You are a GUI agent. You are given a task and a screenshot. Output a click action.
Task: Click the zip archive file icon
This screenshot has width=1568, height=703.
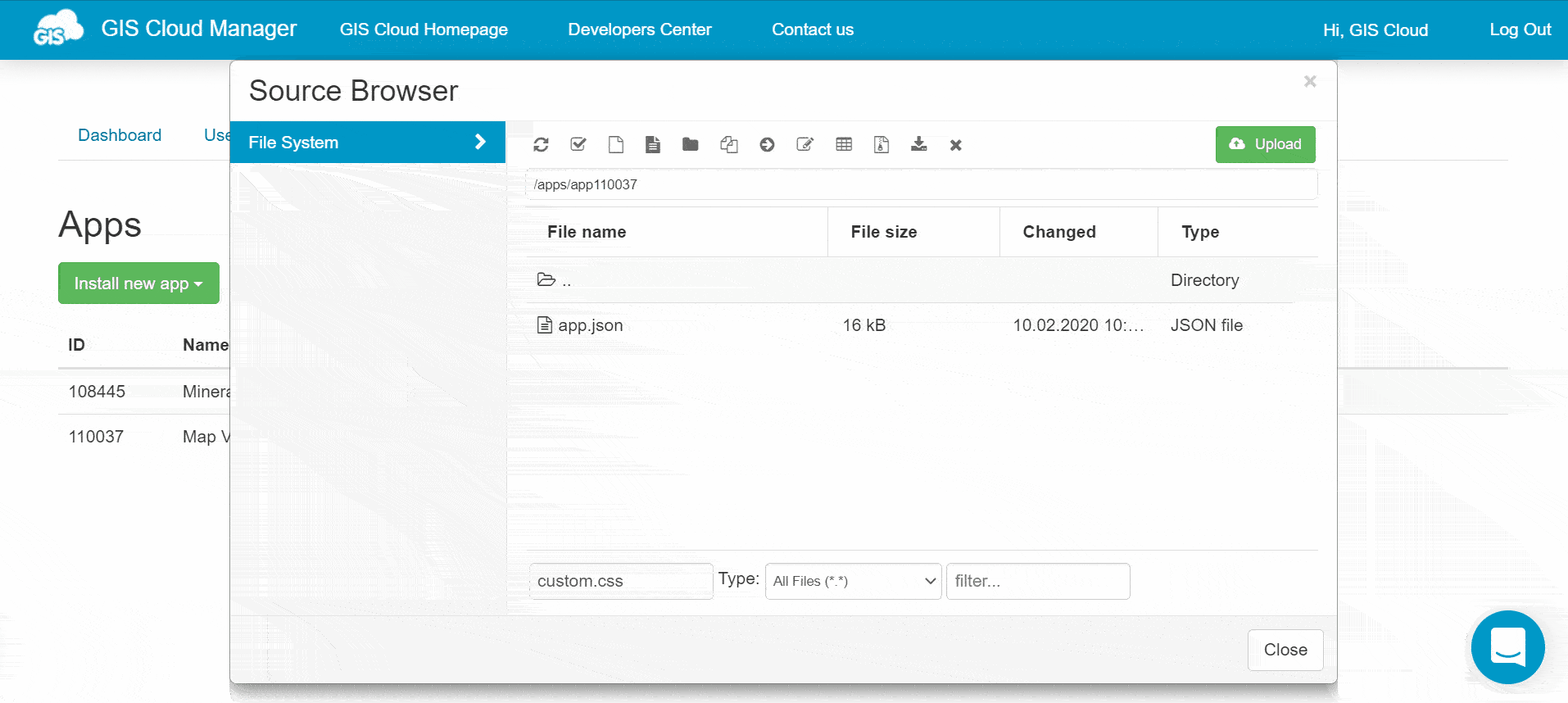coord(881,145)
